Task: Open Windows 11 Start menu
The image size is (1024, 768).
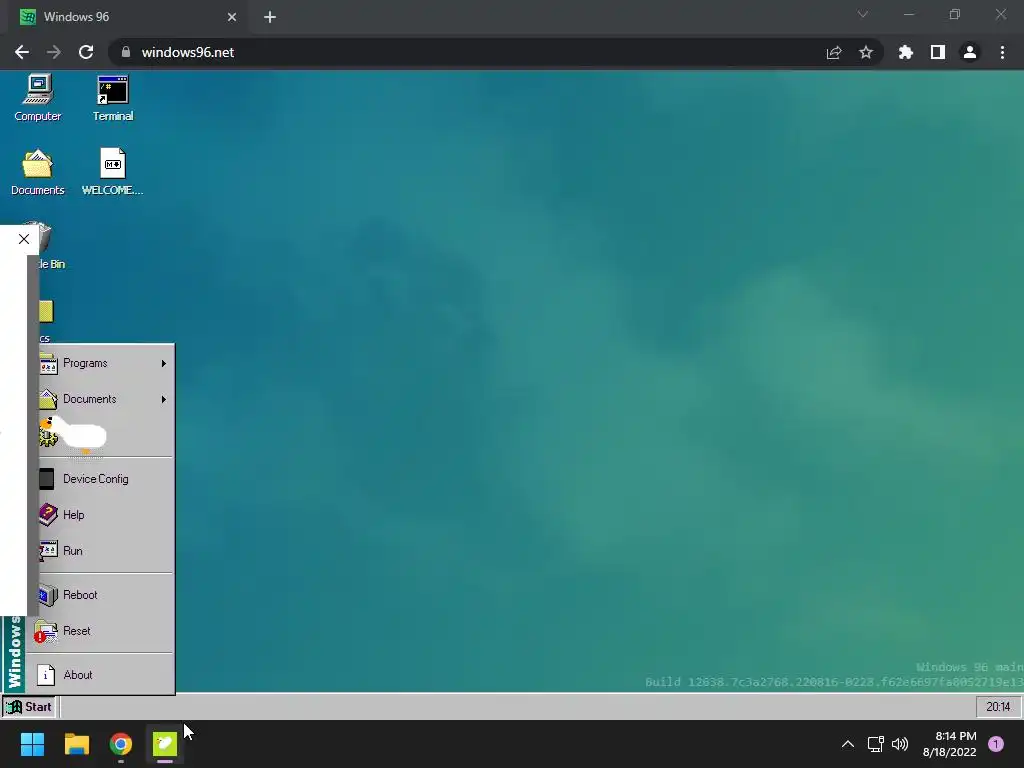Action: (x=32, y=744)
